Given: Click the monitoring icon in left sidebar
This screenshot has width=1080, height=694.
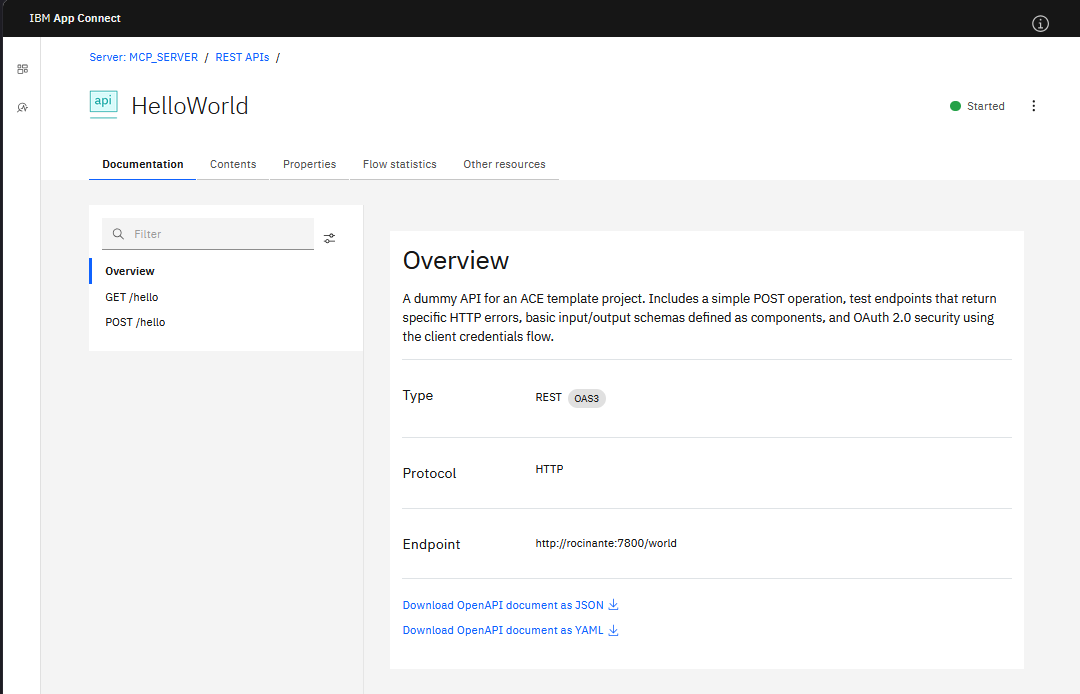Looking at the screenshot, I should tap(23, 107).
